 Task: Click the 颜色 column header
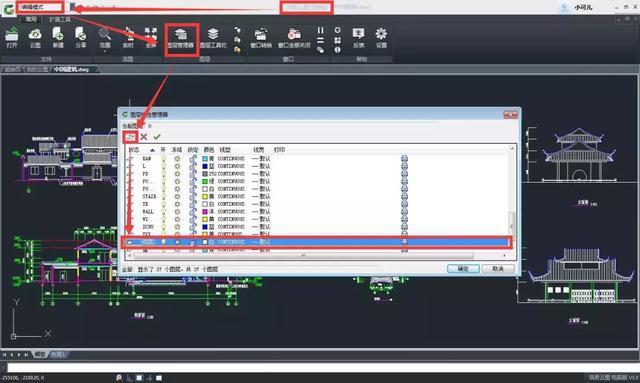pos(209,150)
